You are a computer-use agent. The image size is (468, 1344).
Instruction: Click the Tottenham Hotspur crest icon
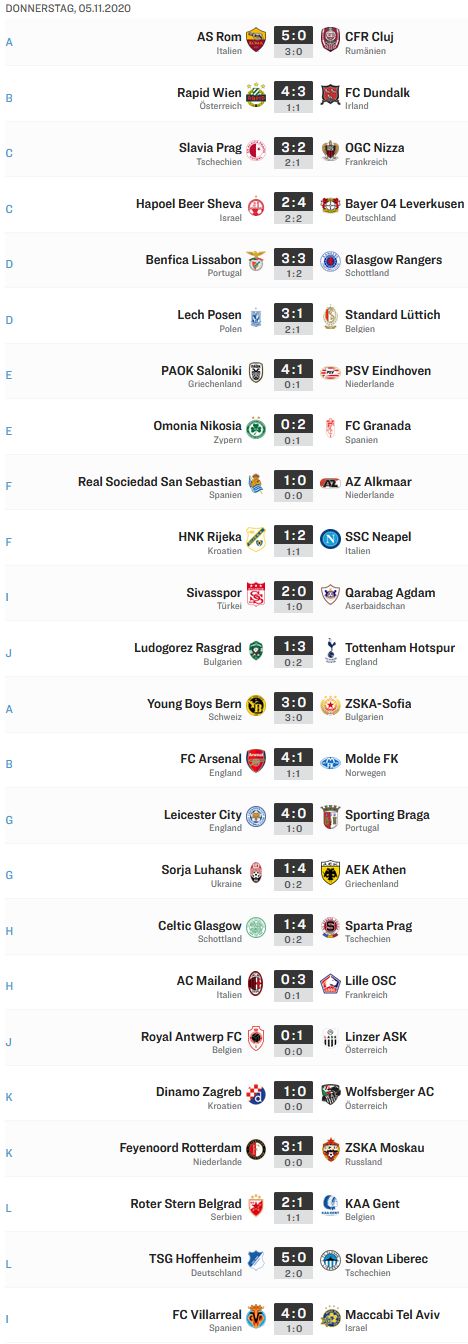pos(330,648)
